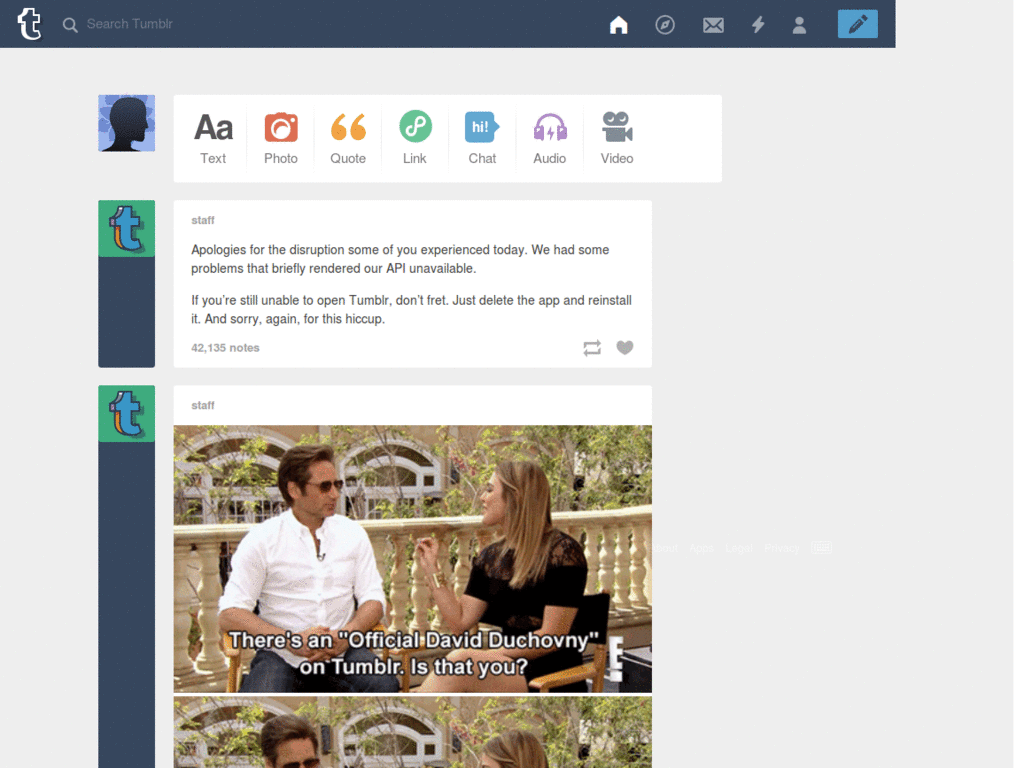Click the Tumblr logo
Screen dimensions: 1024x768
coord(29,24)
